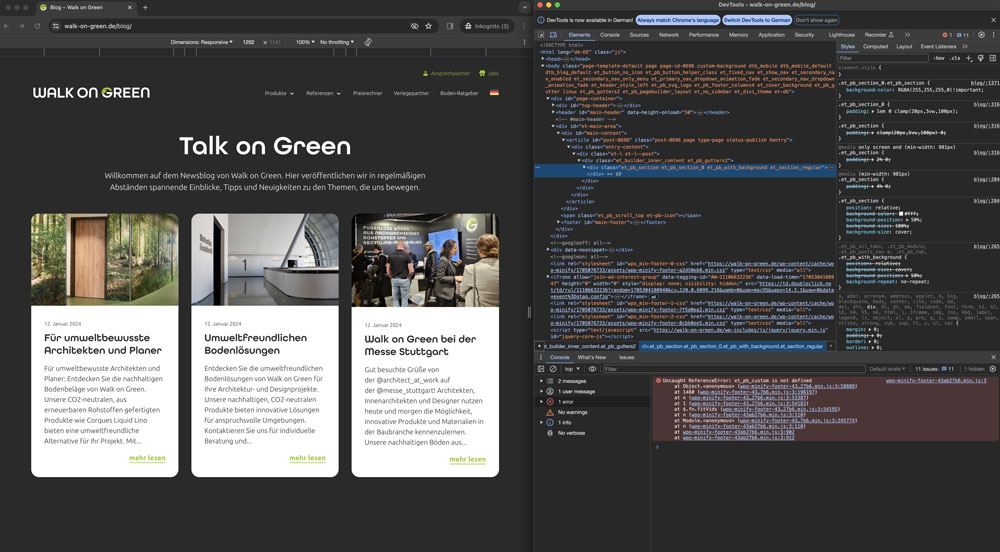Click mehr lesen under Umweltfreundlichen Bodenlösungen
The height and width of the screenshot is (552, 1000).
(x=307, y=458)
